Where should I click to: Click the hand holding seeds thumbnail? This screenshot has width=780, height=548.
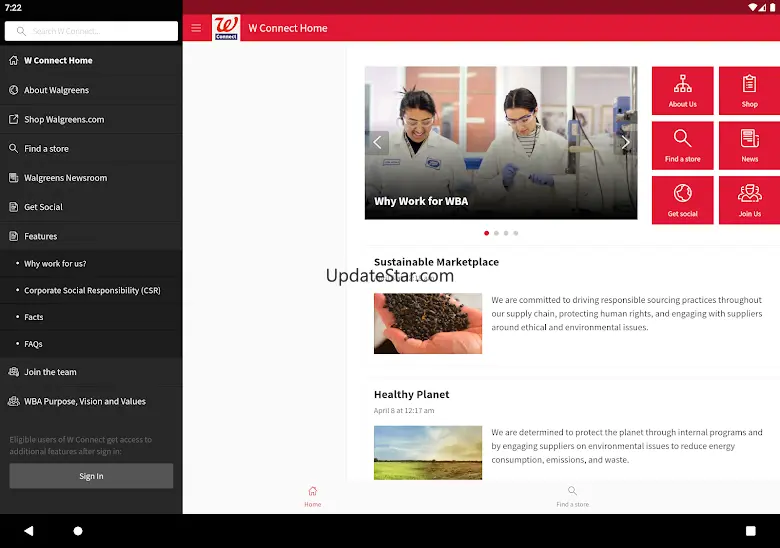(428, 323)
